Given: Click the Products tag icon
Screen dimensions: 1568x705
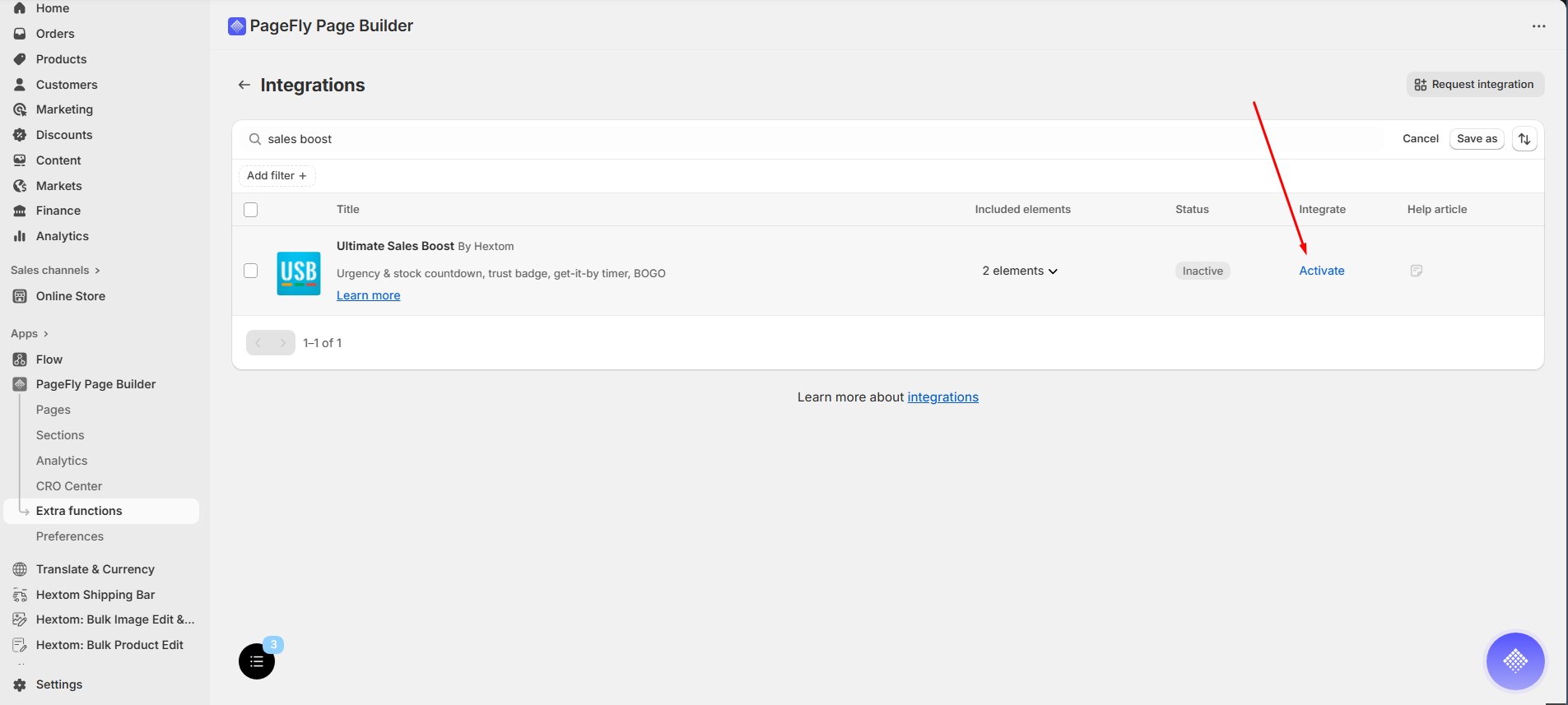Looking at the screenshot, I should point(20,59).
